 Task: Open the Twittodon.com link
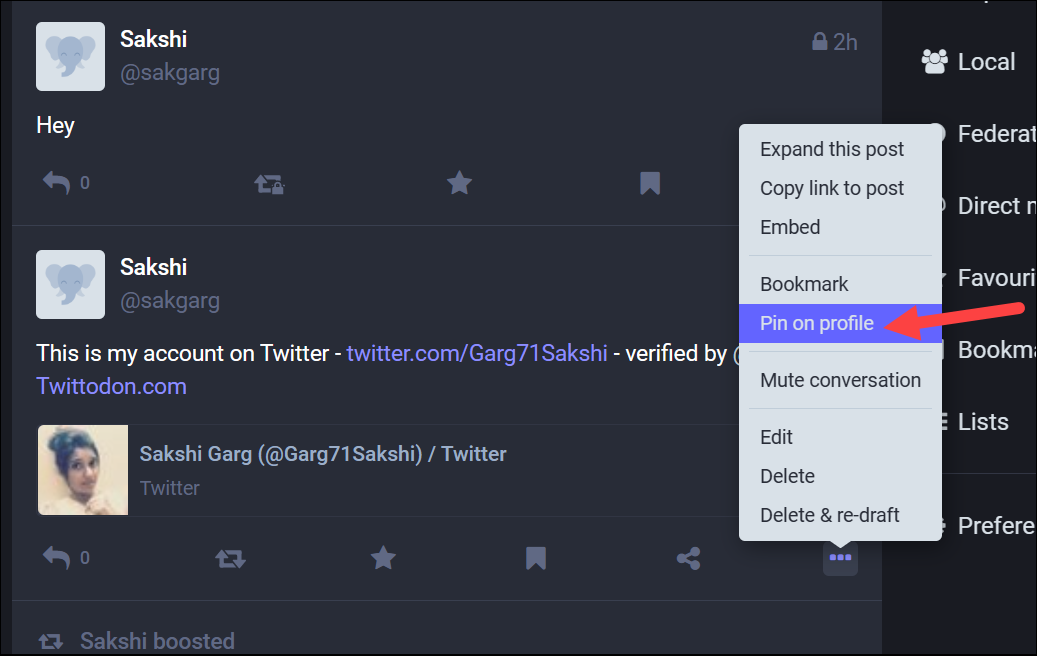[111, 386]
